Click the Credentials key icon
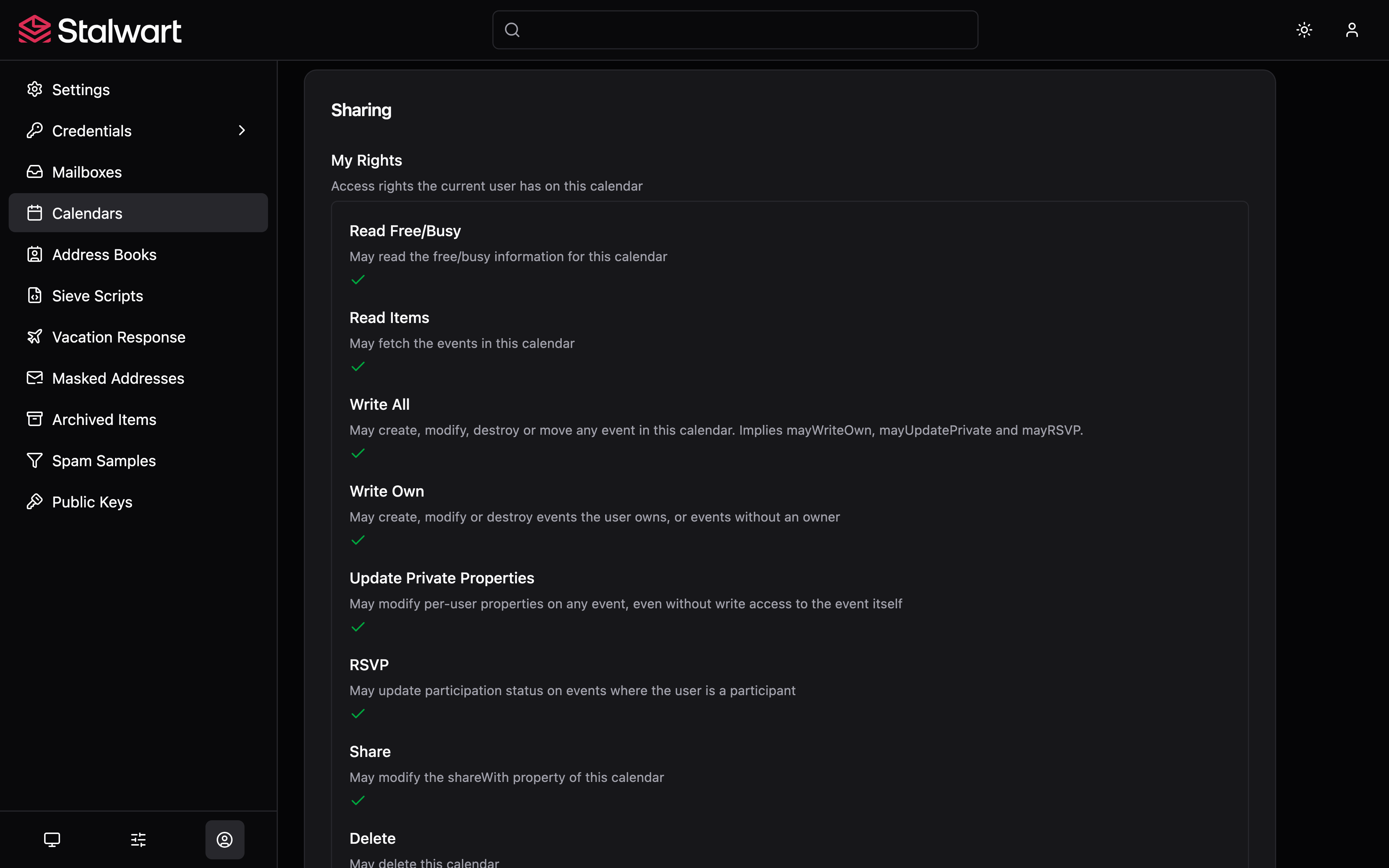1389x868 pixels. click(x=34, y=130)
